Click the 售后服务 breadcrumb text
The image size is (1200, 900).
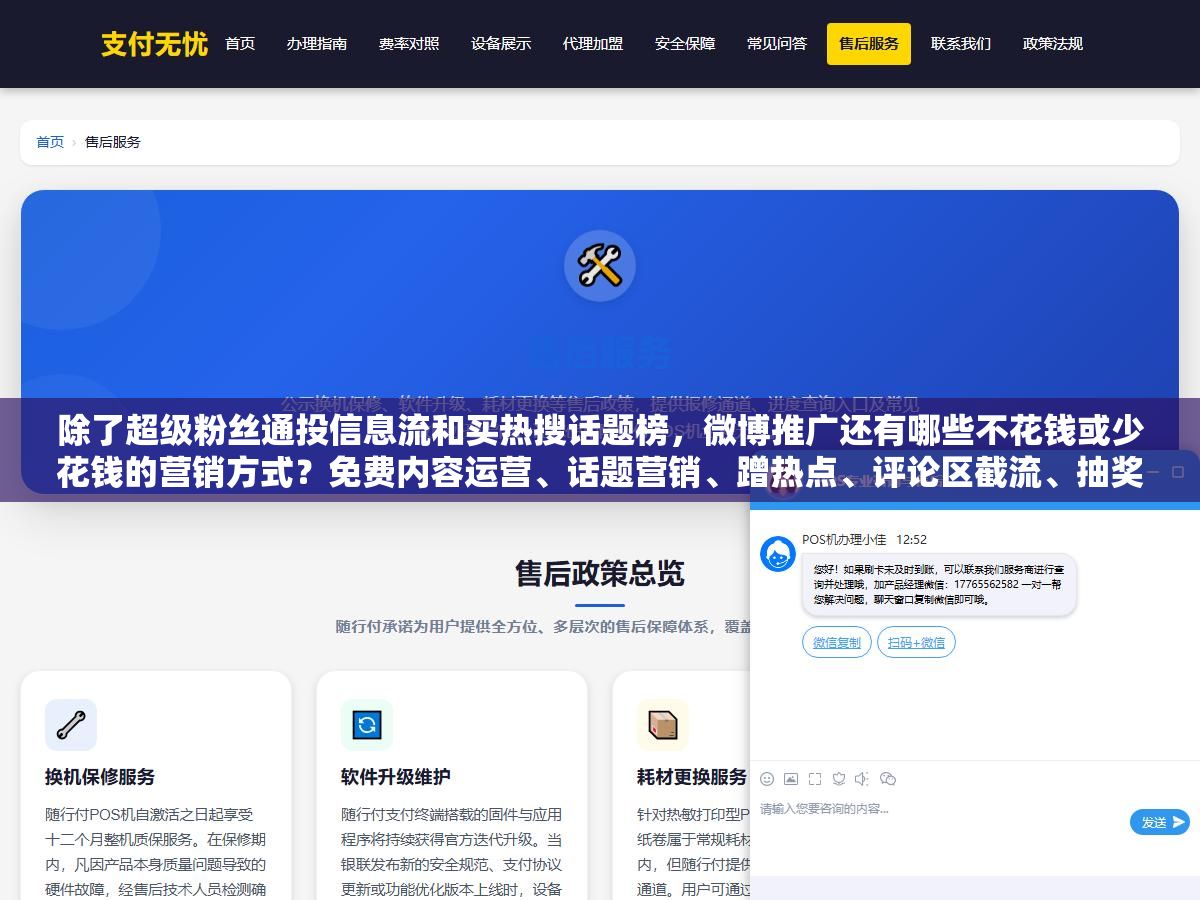point(113,142)
